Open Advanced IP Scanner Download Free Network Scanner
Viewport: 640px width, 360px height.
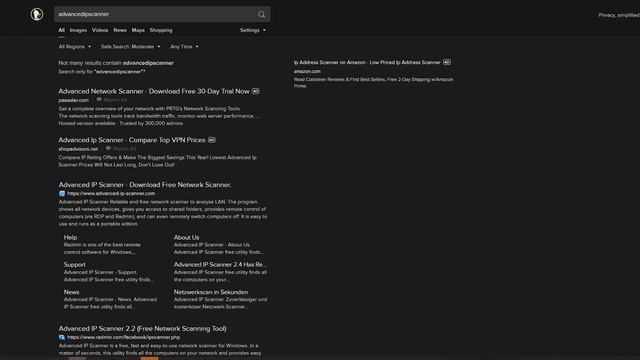click(x=145, y=185)
